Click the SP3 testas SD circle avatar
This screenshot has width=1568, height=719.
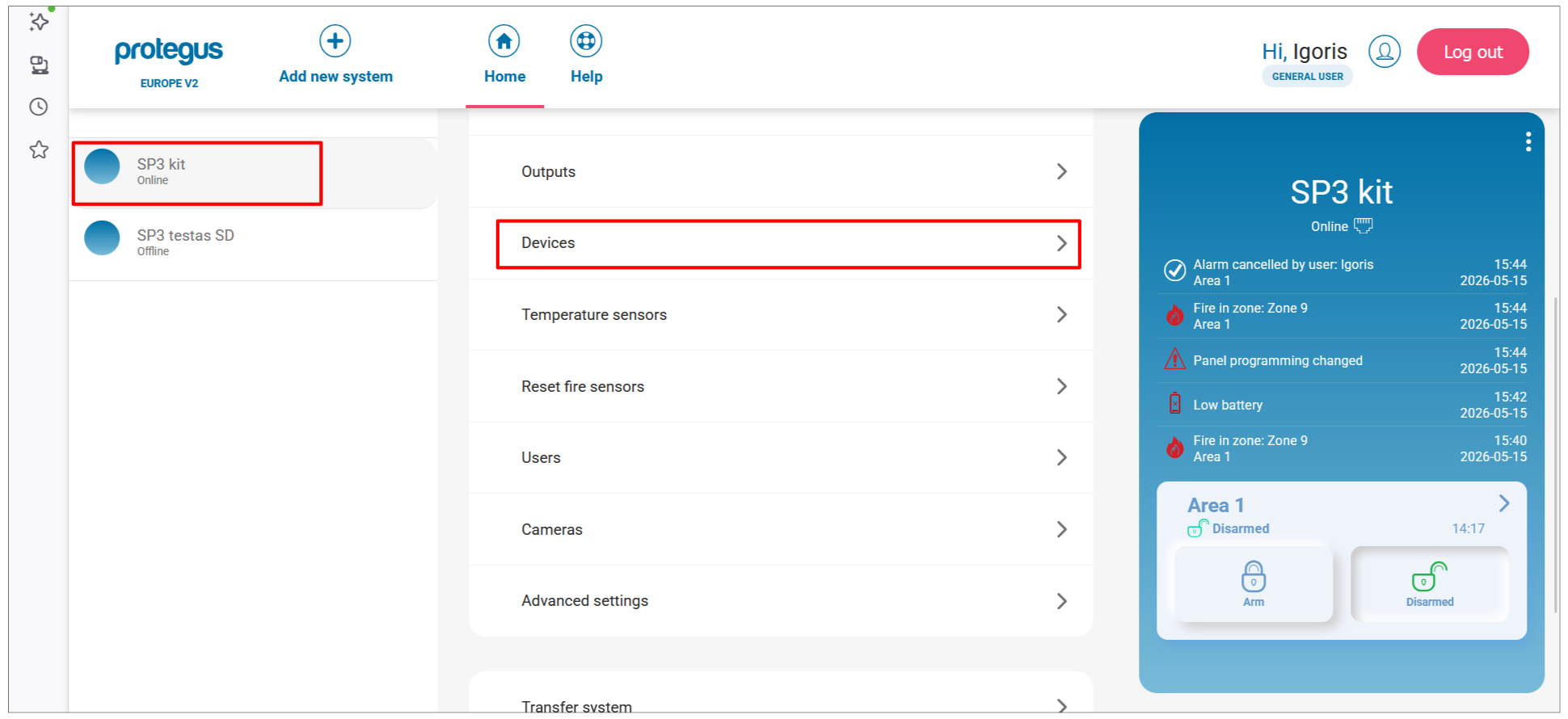pyautogui.click(x=103, y=238)
